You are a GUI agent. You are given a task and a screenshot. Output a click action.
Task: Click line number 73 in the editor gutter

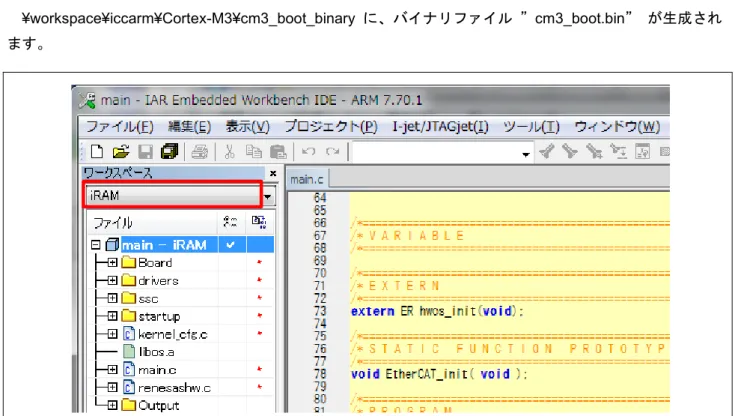pyautogui.click(x=320, y=311)
